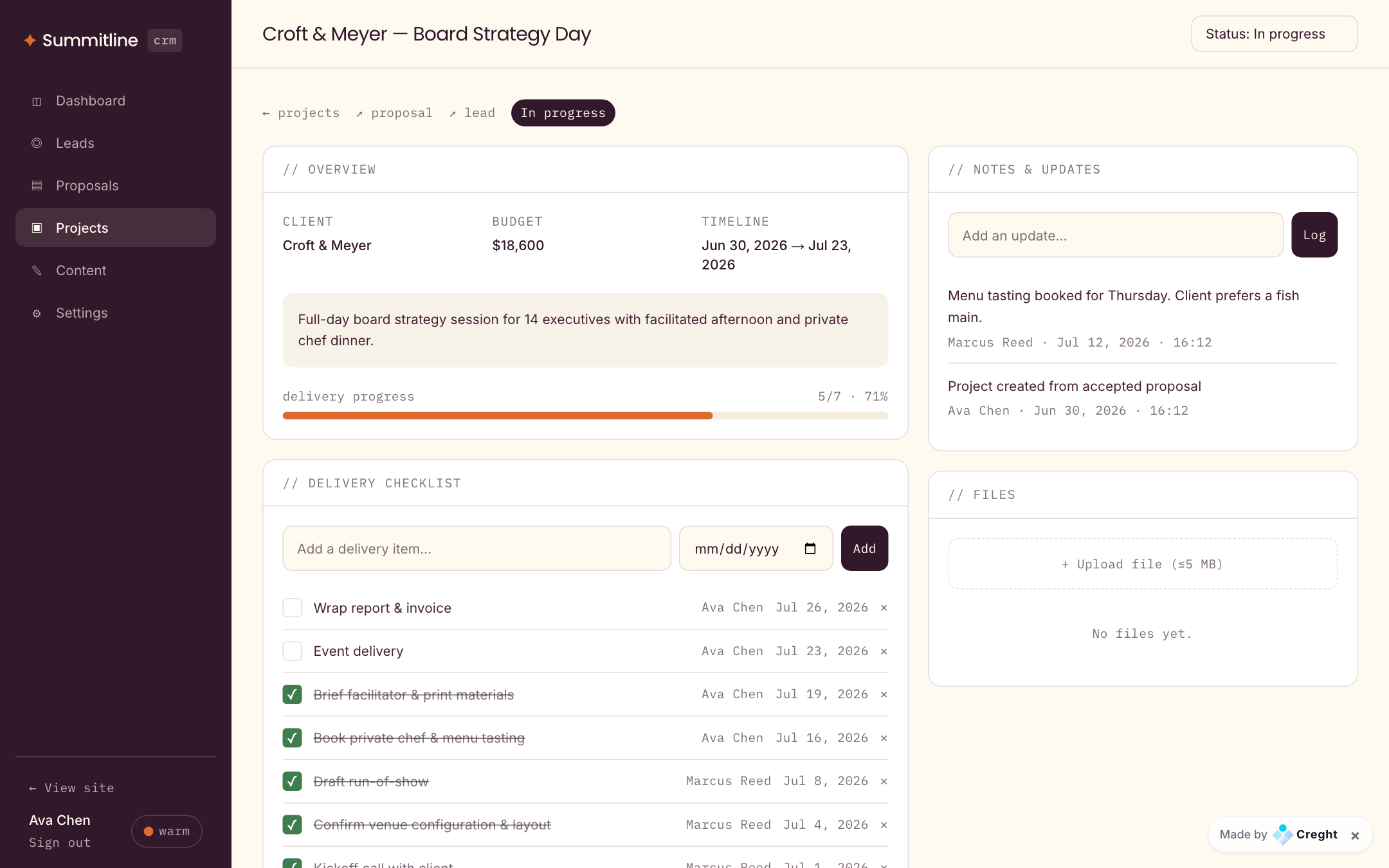
Task: Dismiss the Made by Creght badge
Action: tap(1355, 835)
